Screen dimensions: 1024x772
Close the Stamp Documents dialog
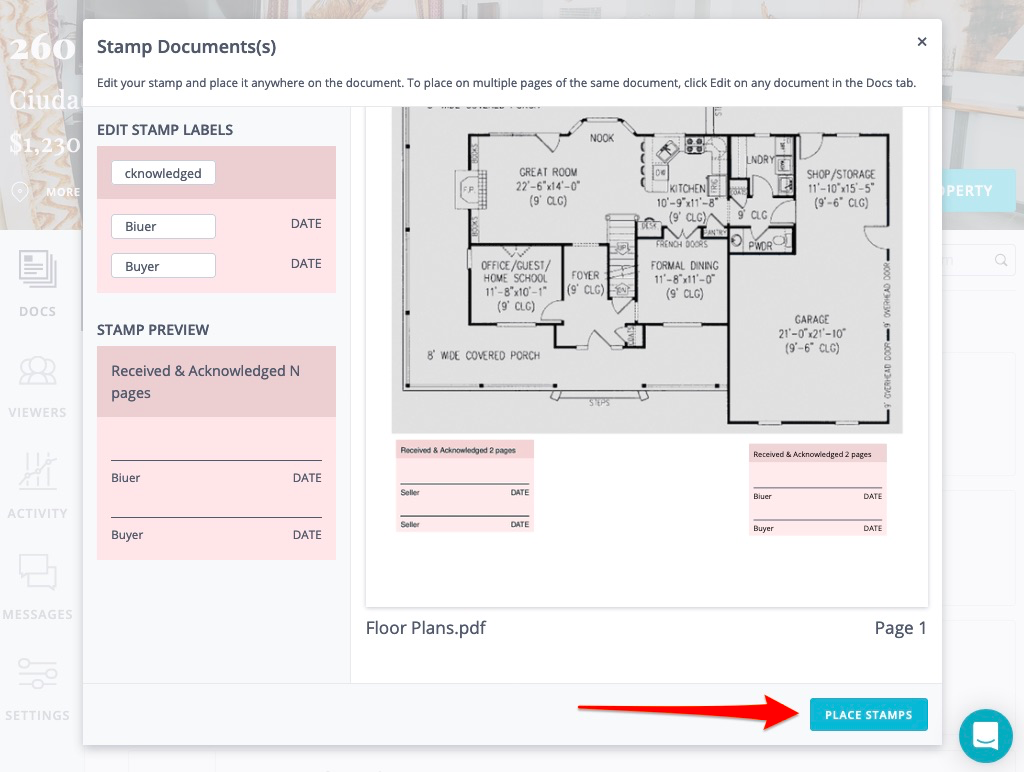pyautogui.click(x=921, y=42)
